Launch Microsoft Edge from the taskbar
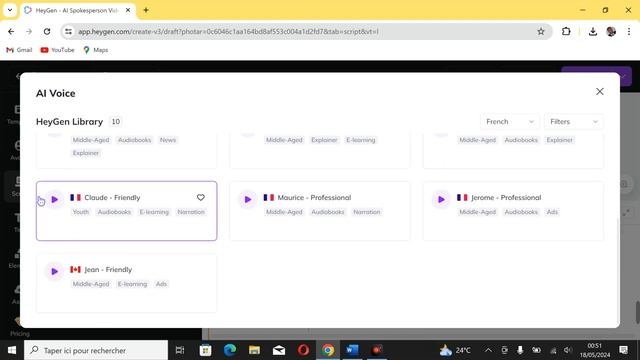This screenshot has height=360, width=640. click(x=230, y=350)
